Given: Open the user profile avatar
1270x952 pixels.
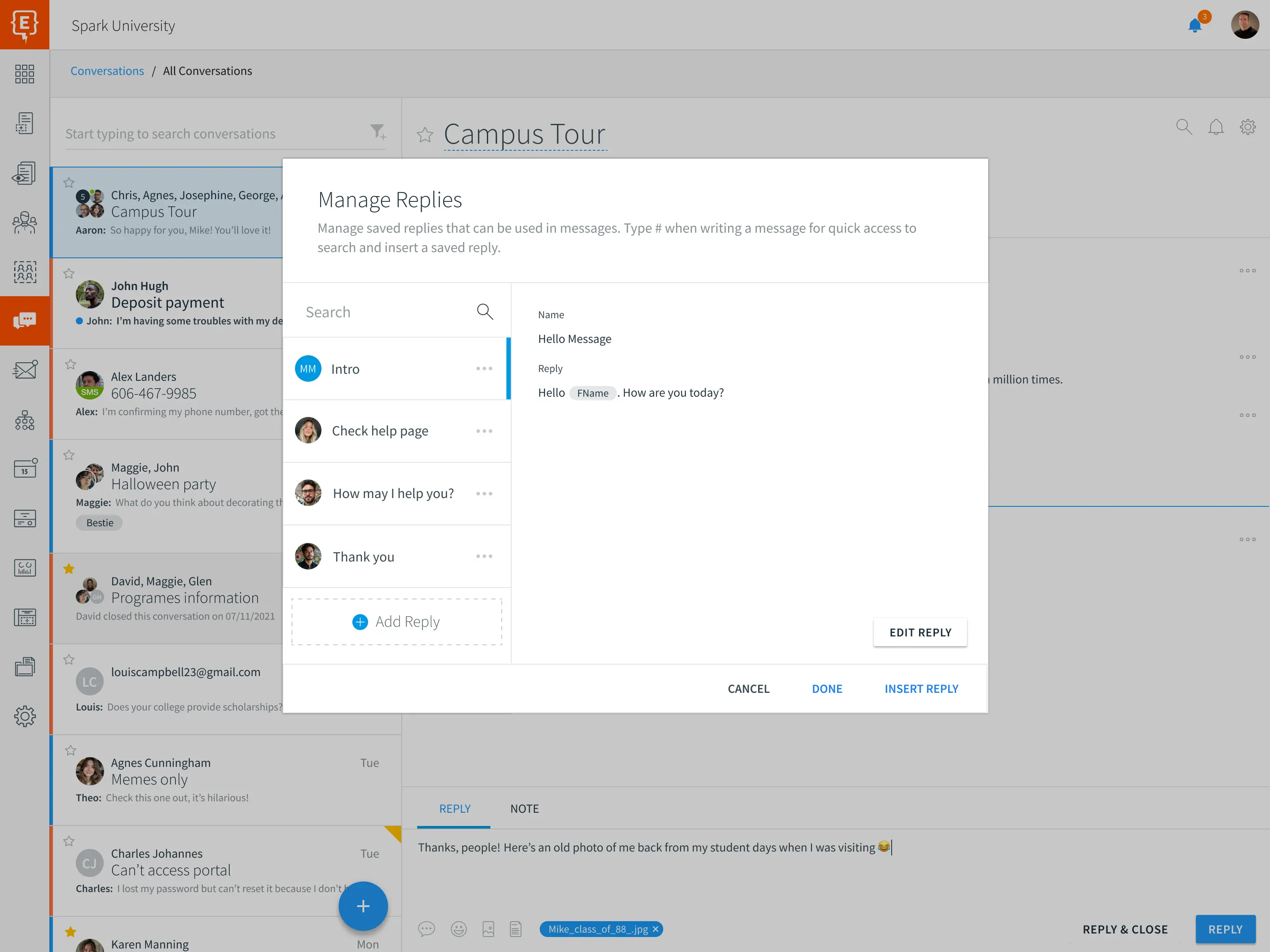Looking at the screenshot, I should click(x=1245, y=25).
